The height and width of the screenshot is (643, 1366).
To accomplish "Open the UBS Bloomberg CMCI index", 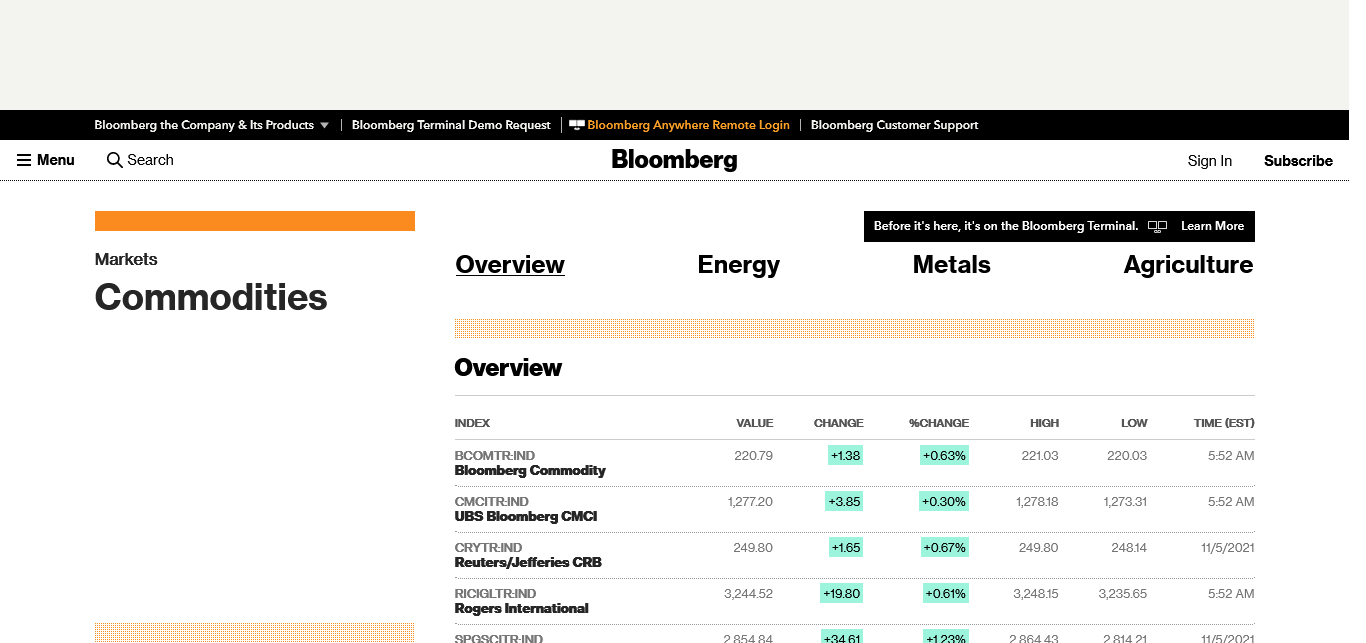I will click(x=525, y=516).
